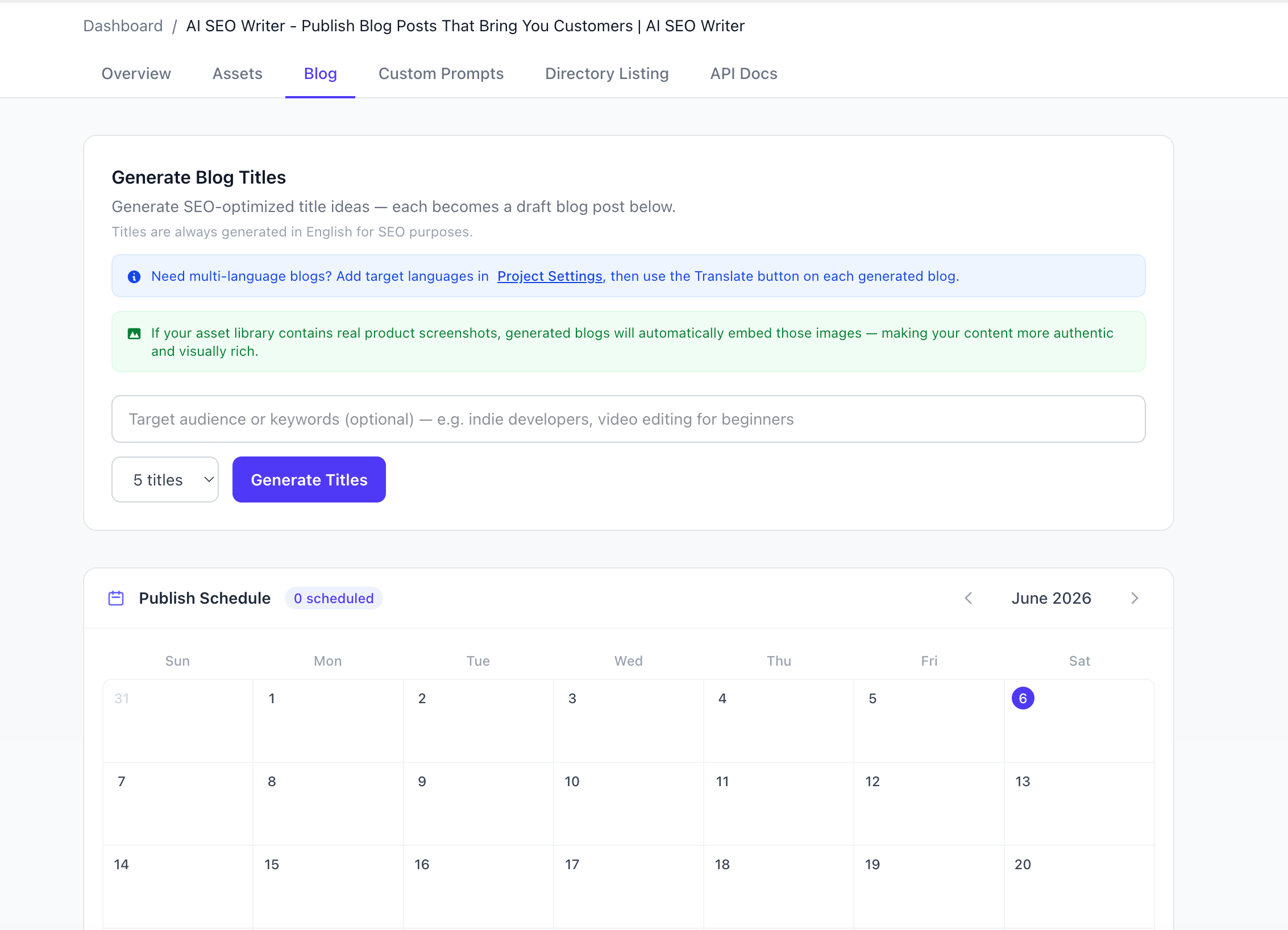Select the greyed-out day 31 cell
Image resolution: width=1288 pixels, height=930 pixels.
click(178, 721)
